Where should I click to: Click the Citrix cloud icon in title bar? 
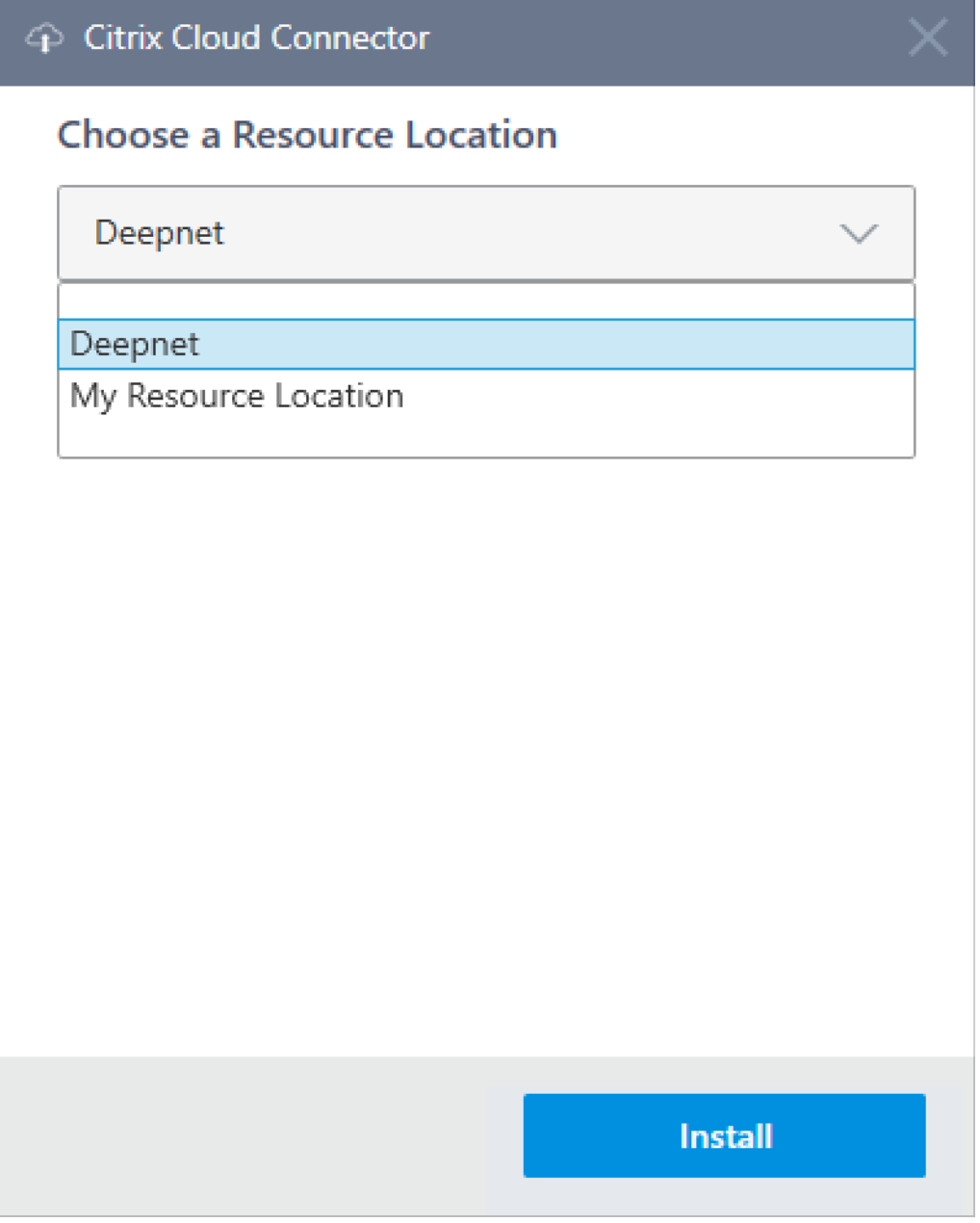(43, 39)
